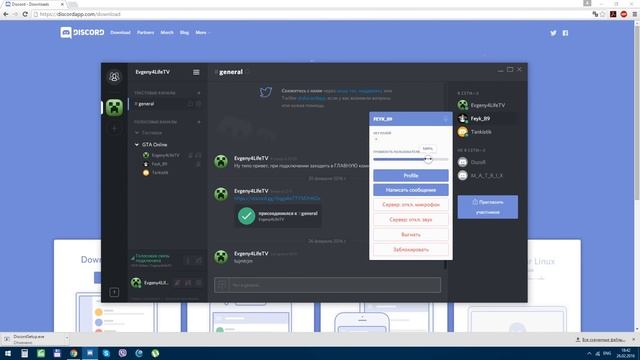Click the general channel invite icon
Viewport: 640px width, 360px height.
(x=190, y=104)
